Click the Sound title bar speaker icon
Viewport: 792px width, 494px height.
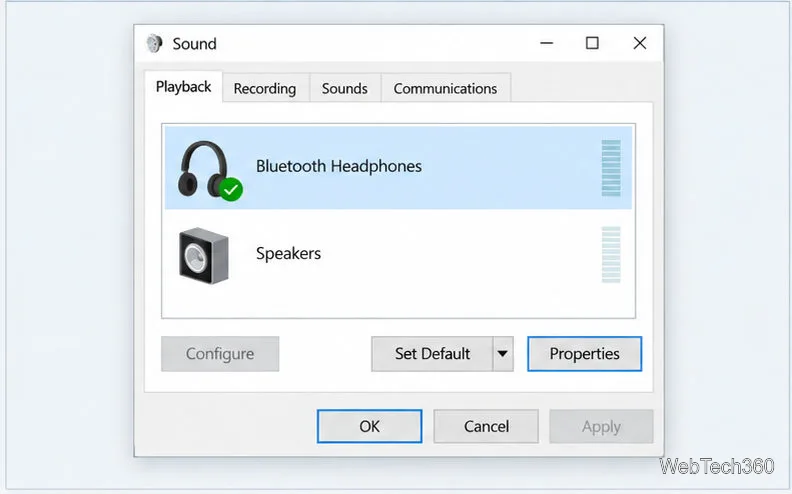(154, 43)
